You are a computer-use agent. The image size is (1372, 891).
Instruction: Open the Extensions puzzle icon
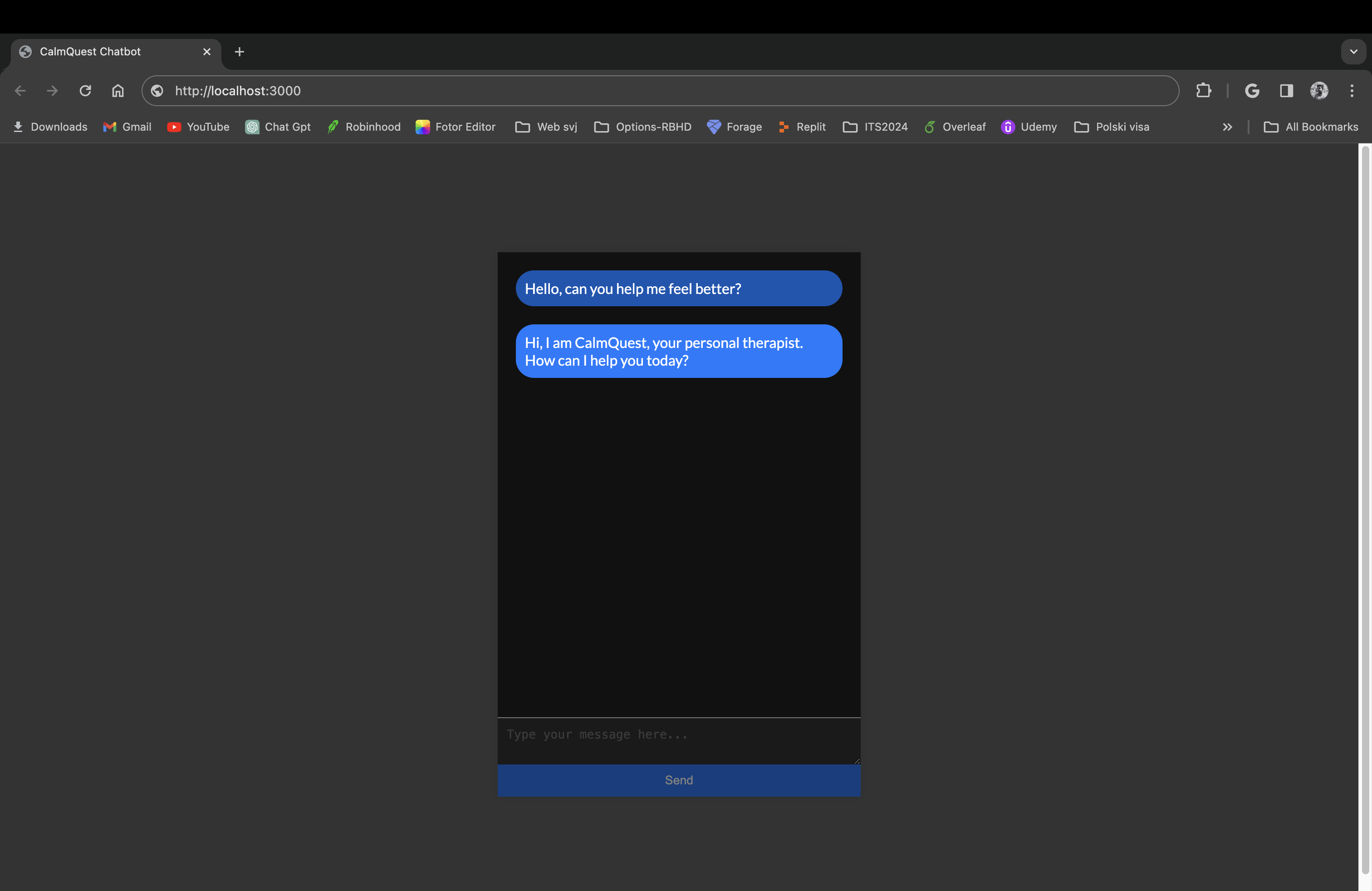(1204, 90)
